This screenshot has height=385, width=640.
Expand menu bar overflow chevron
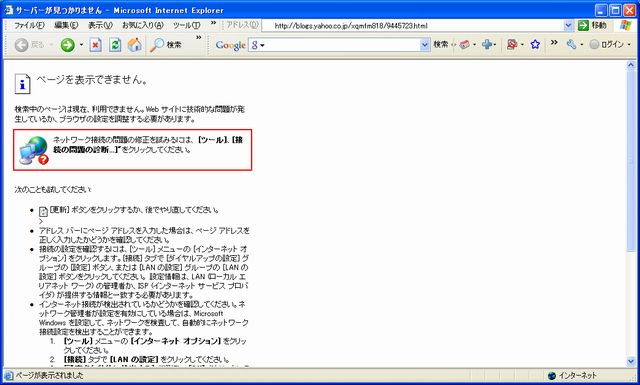(x=213, y=23)
